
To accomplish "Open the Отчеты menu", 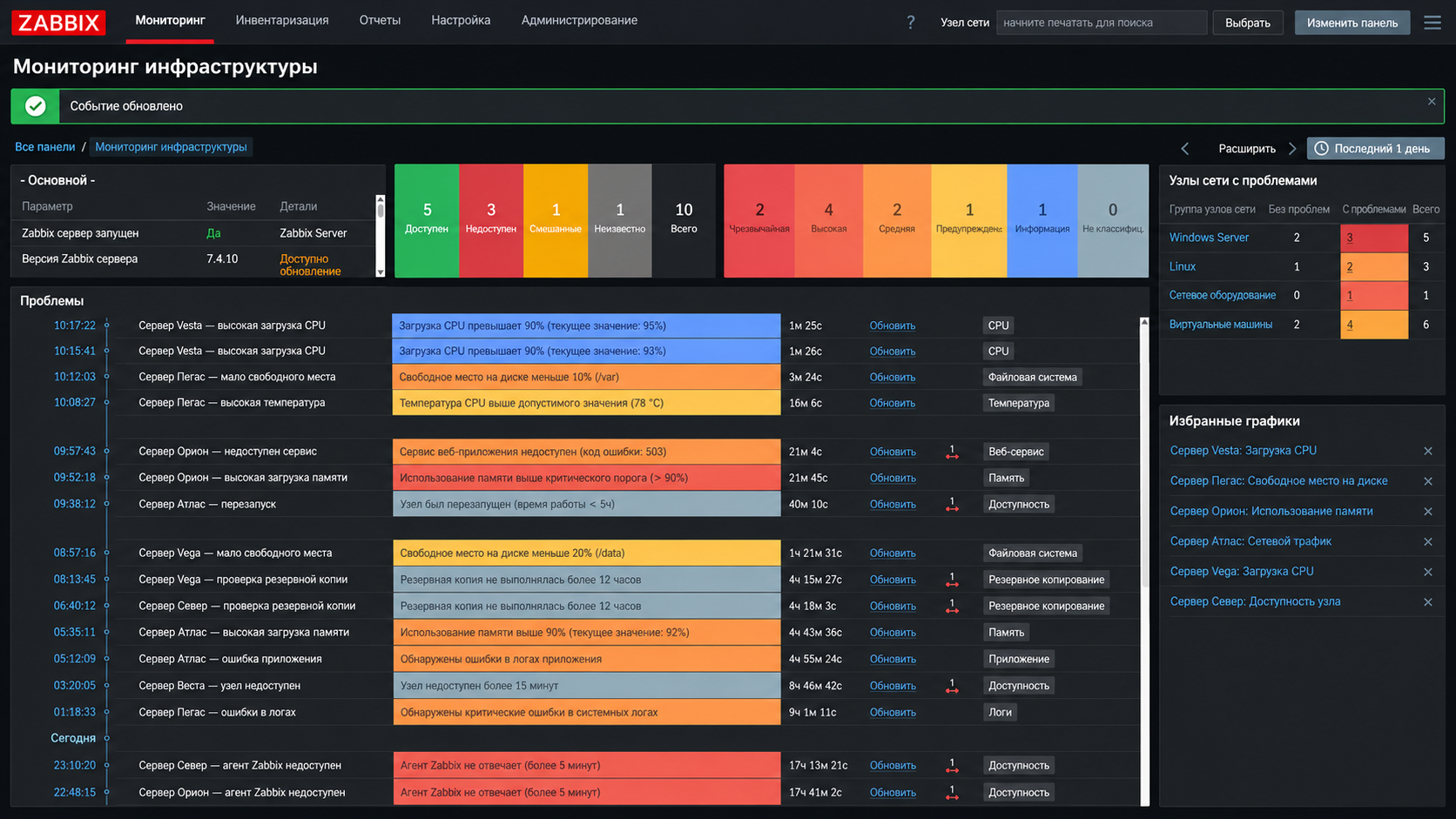I will (x=380, y=20).
